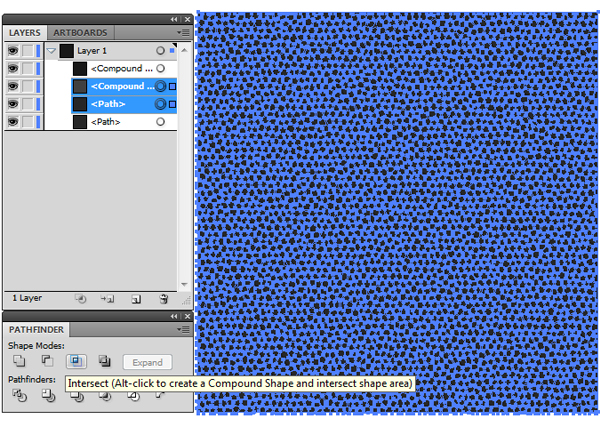Click the Layers list scroll-up arrow
Screen dimensions: 600x424
(x=184, y=50)
